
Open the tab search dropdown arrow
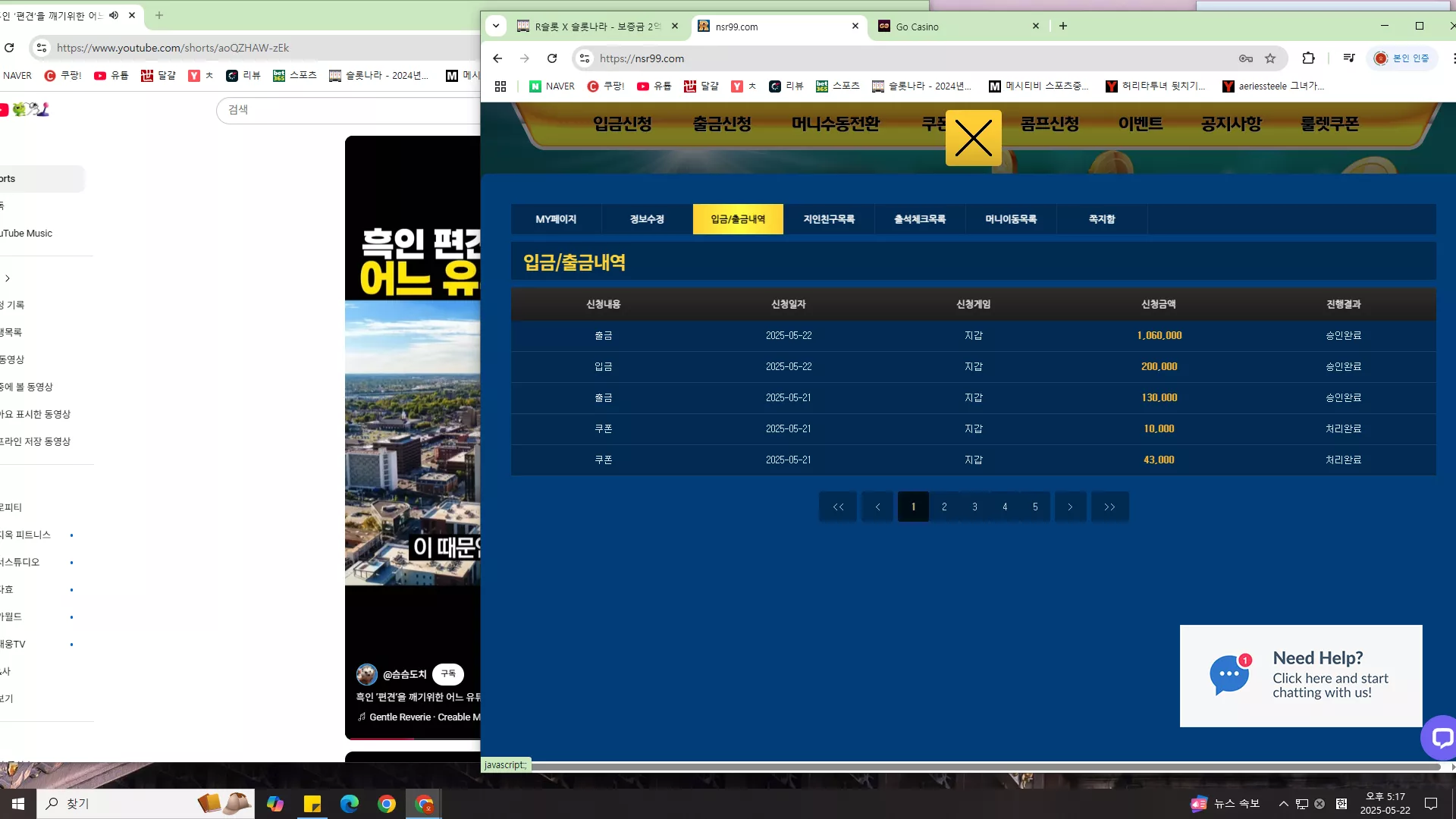click(496, 26)
